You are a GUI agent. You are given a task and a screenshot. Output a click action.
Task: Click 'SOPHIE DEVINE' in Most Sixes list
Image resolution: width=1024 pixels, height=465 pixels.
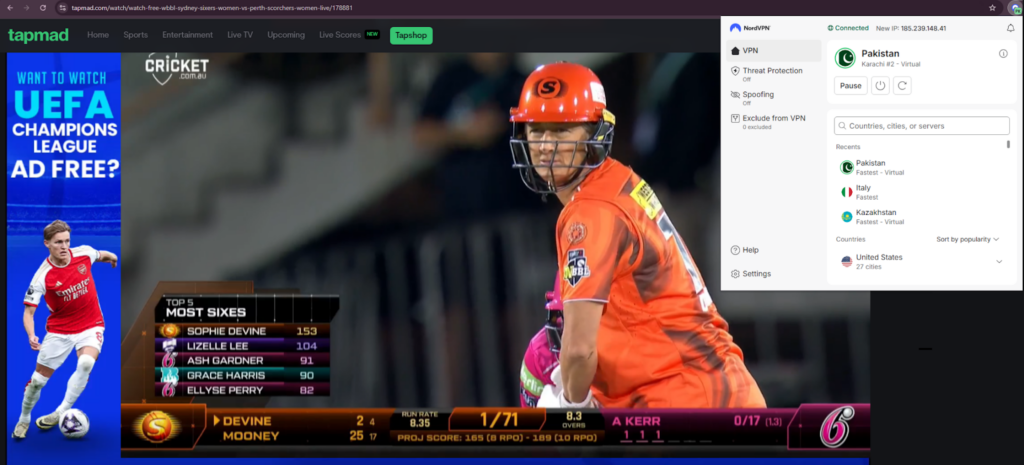(226, 331)
